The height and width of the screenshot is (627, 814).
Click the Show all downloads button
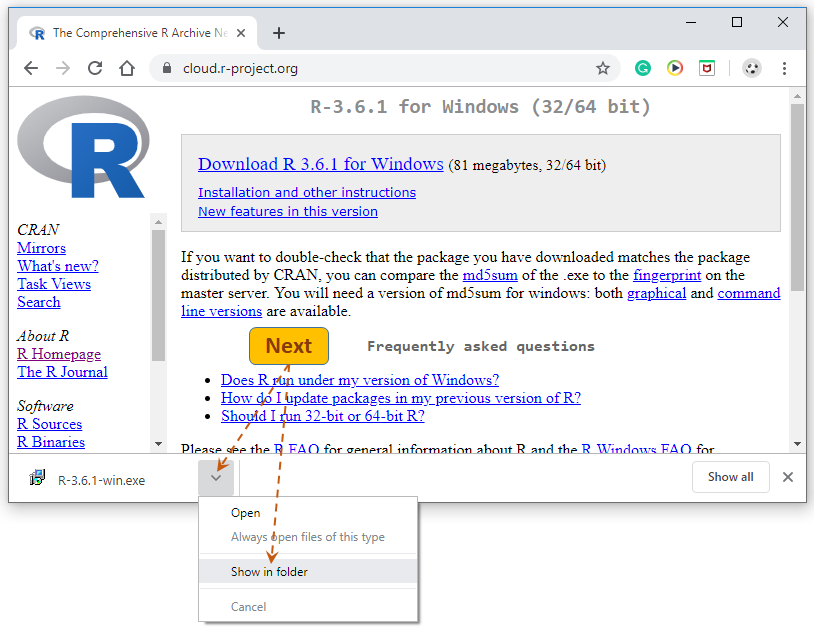point(730,477)
